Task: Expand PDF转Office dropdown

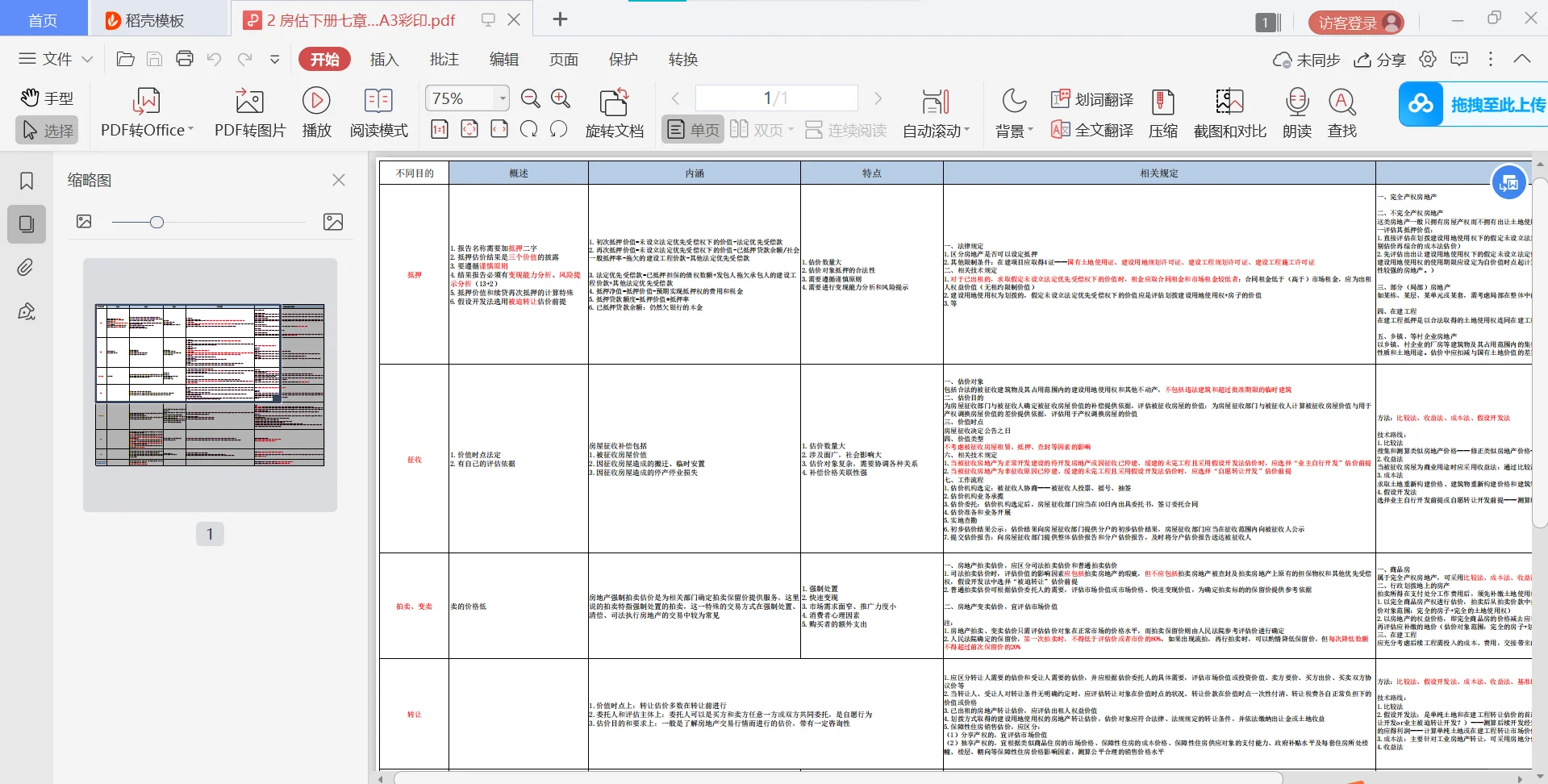Action: tap(190, 130)
